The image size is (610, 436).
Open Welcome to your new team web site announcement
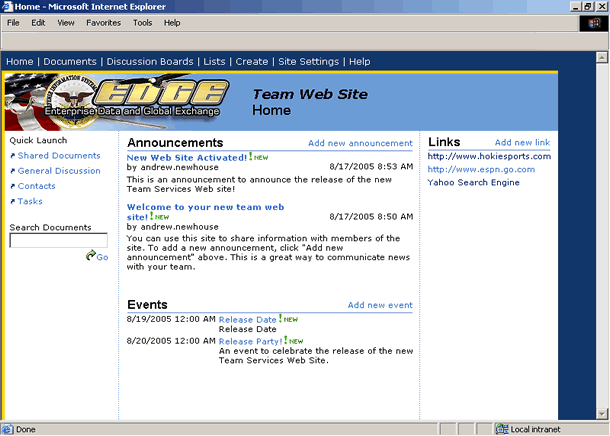coord(205,212)
